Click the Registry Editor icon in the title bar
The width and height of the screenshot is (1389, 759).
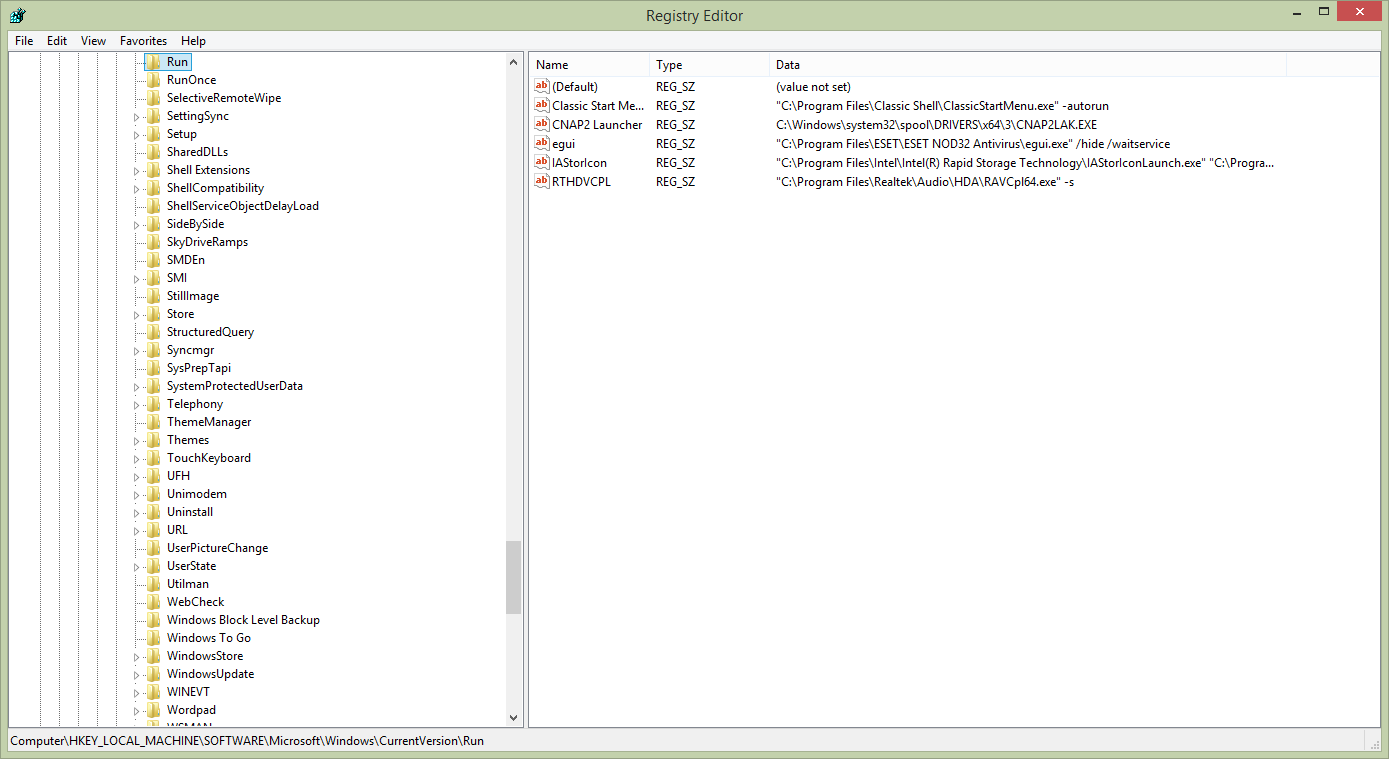tap(17, 15)
